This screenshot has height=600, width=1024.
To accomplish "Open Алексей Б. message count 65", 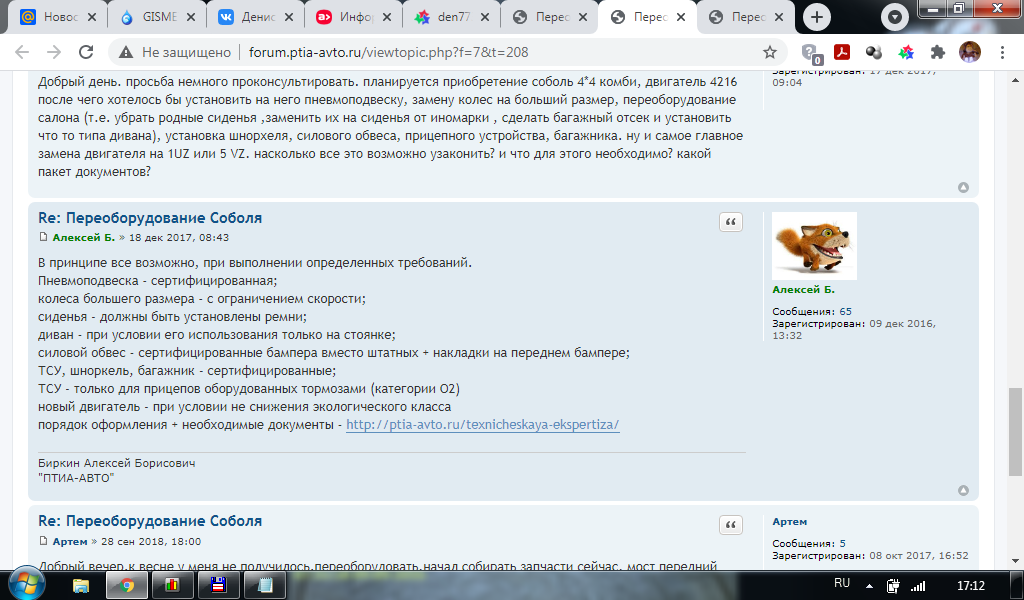I will pyautogui.click(x=846, y=311).
